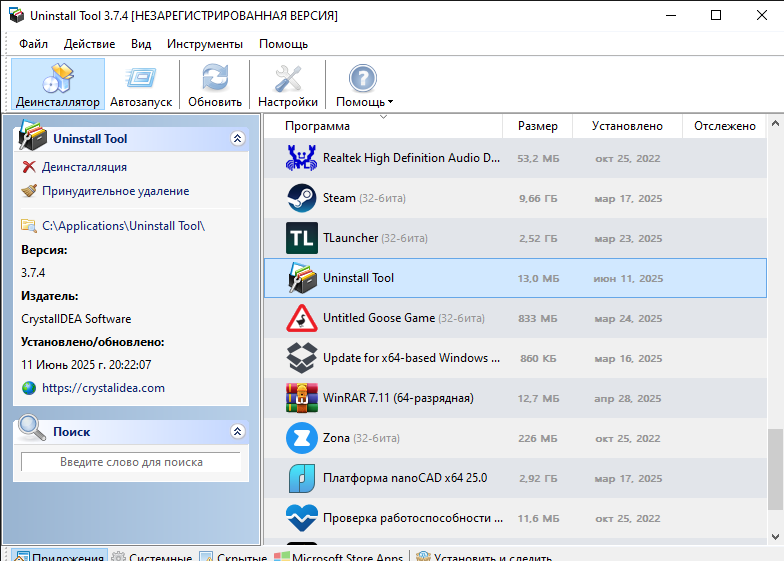
Task: Select the Steam program icon
Action: [x=302, y=198]
